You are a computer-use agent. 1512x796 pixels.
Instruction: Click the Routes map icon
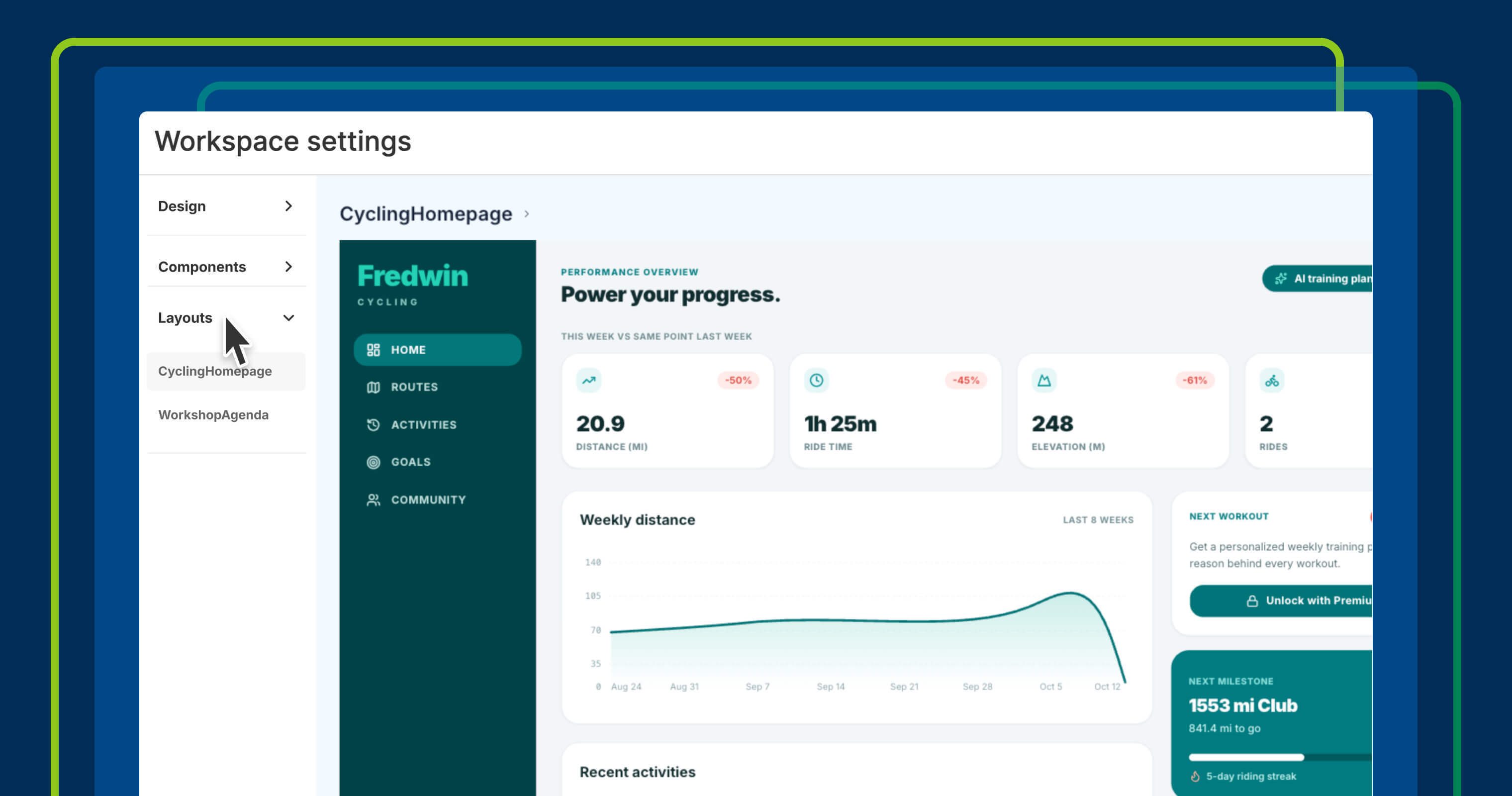(x=374, y=387)
